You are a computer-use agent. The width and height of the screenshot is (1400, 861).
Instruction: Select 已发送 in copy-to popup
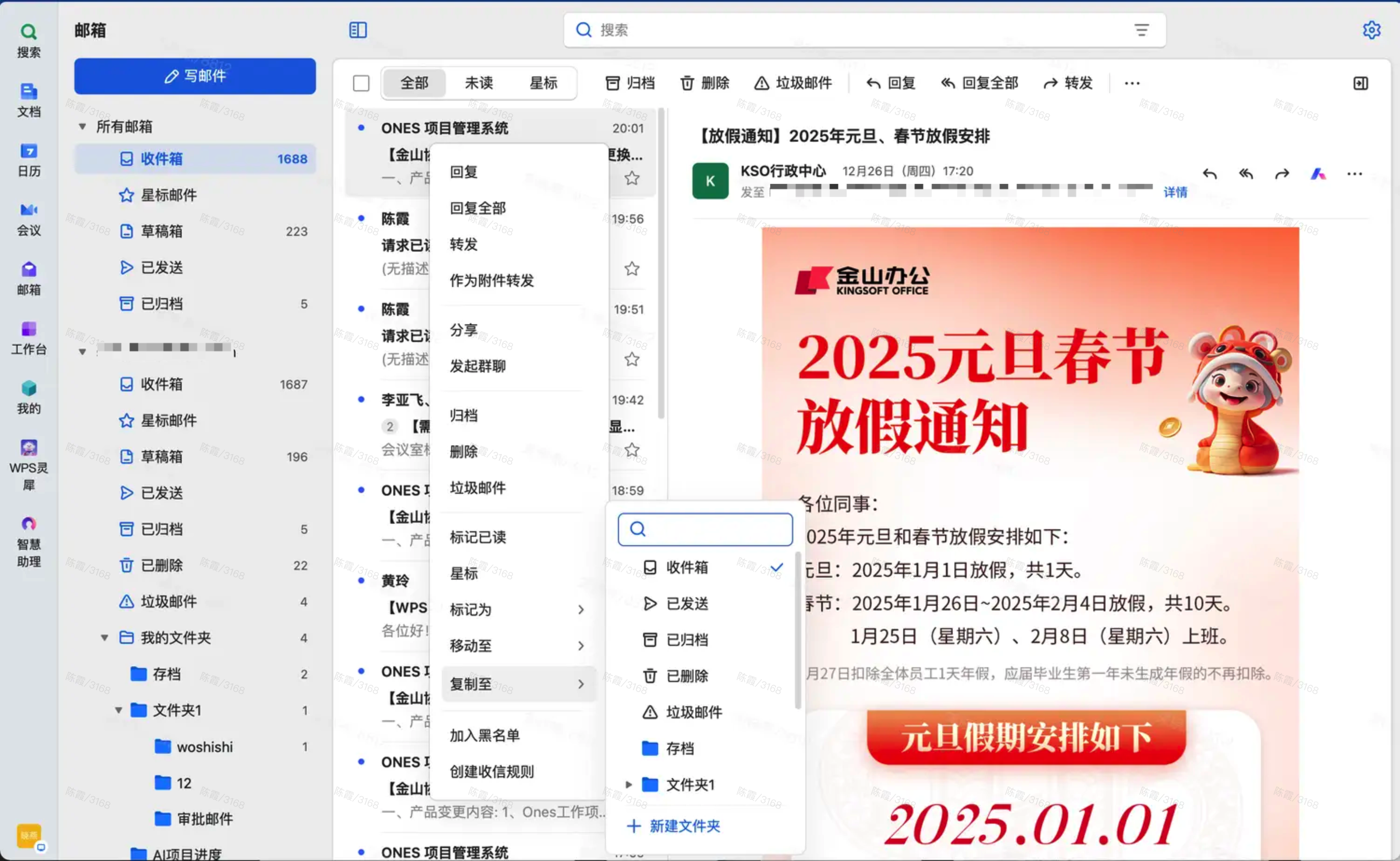[x=705, y=603]
